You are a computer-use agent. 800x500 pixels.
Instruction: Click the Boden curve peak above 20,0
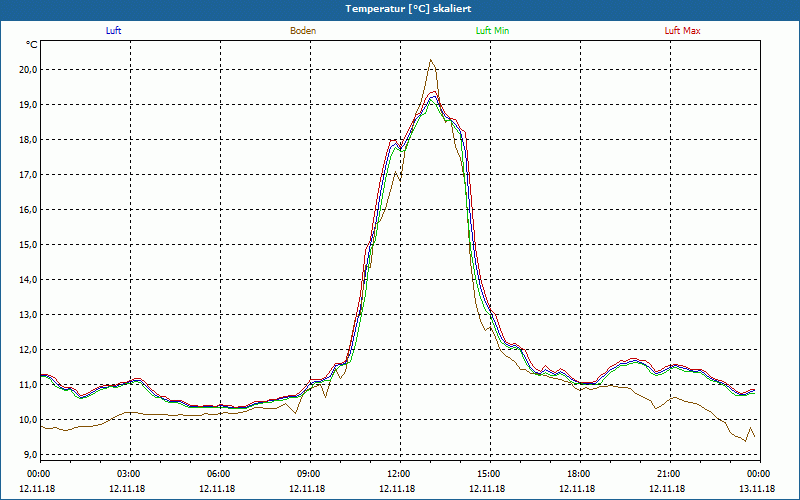(431, 61)
